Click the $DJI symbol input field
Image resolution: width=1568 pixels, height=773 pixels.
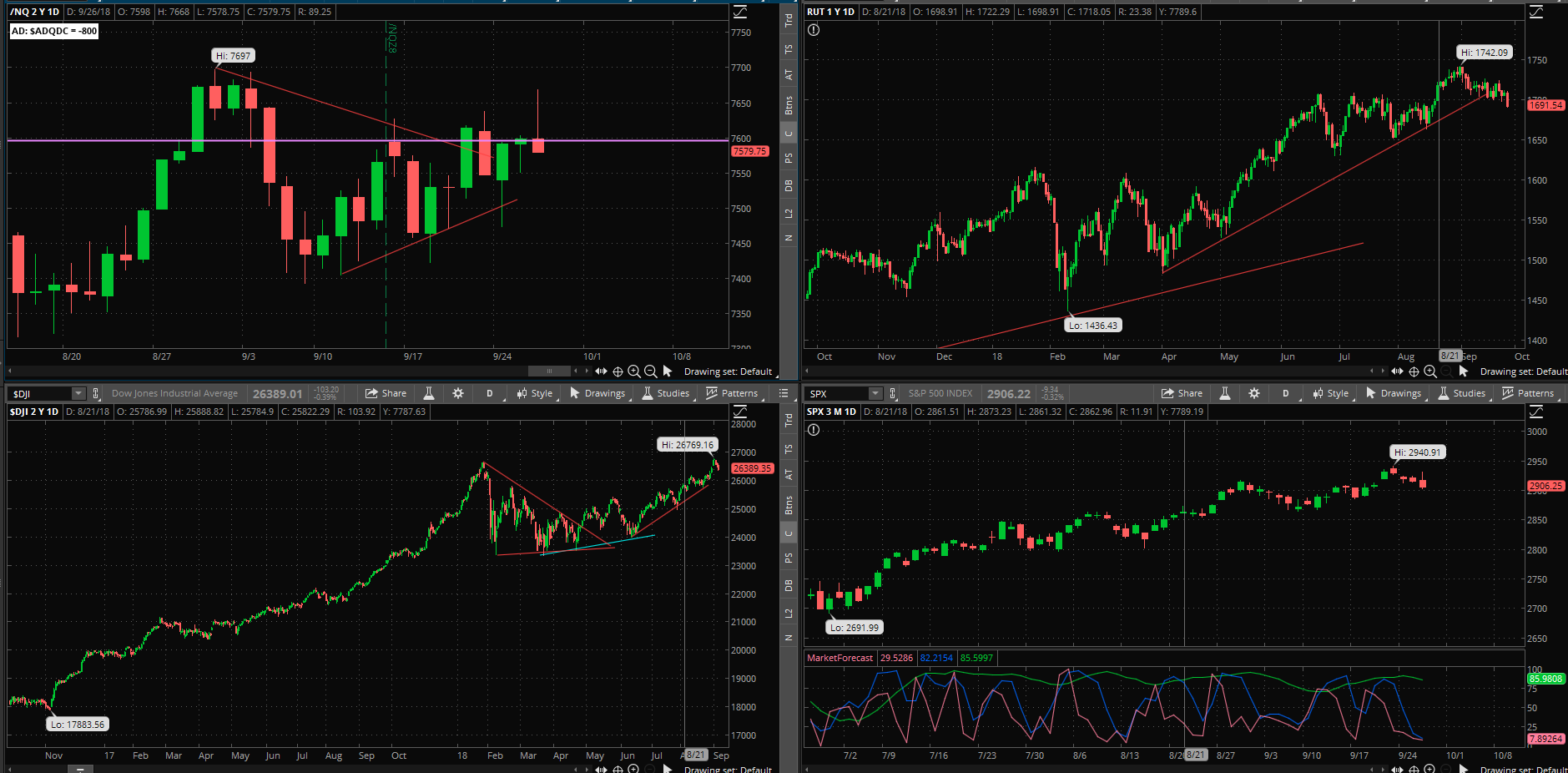pos(40,393)
